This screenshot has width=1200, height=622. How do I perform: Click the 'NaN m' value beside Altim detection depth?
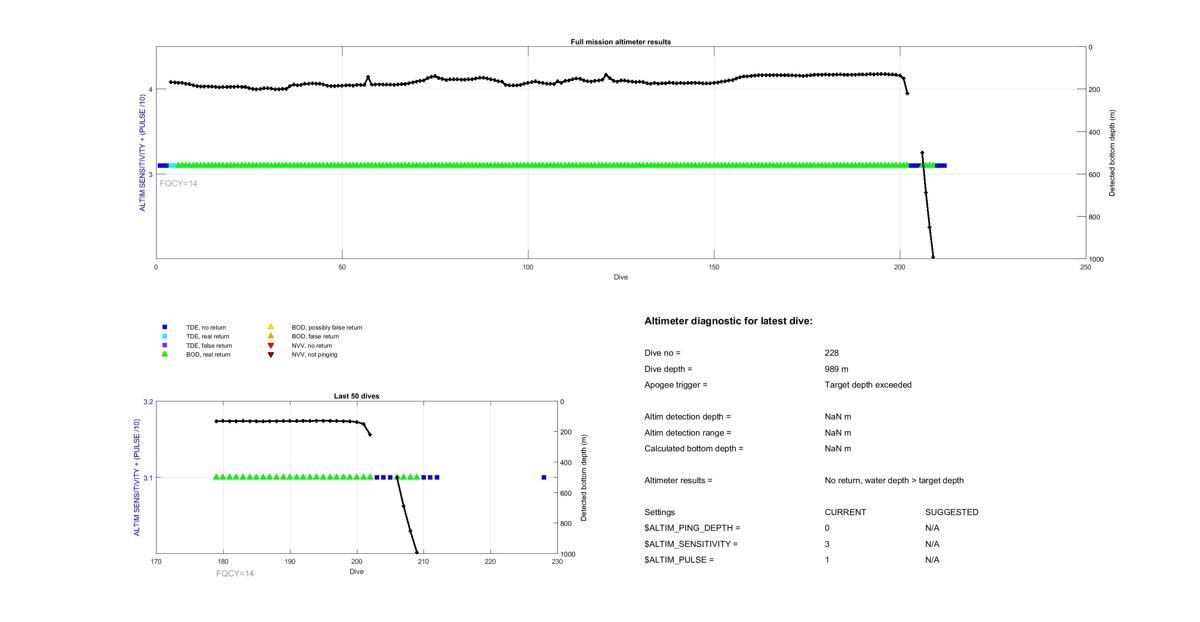pos(838,416)
